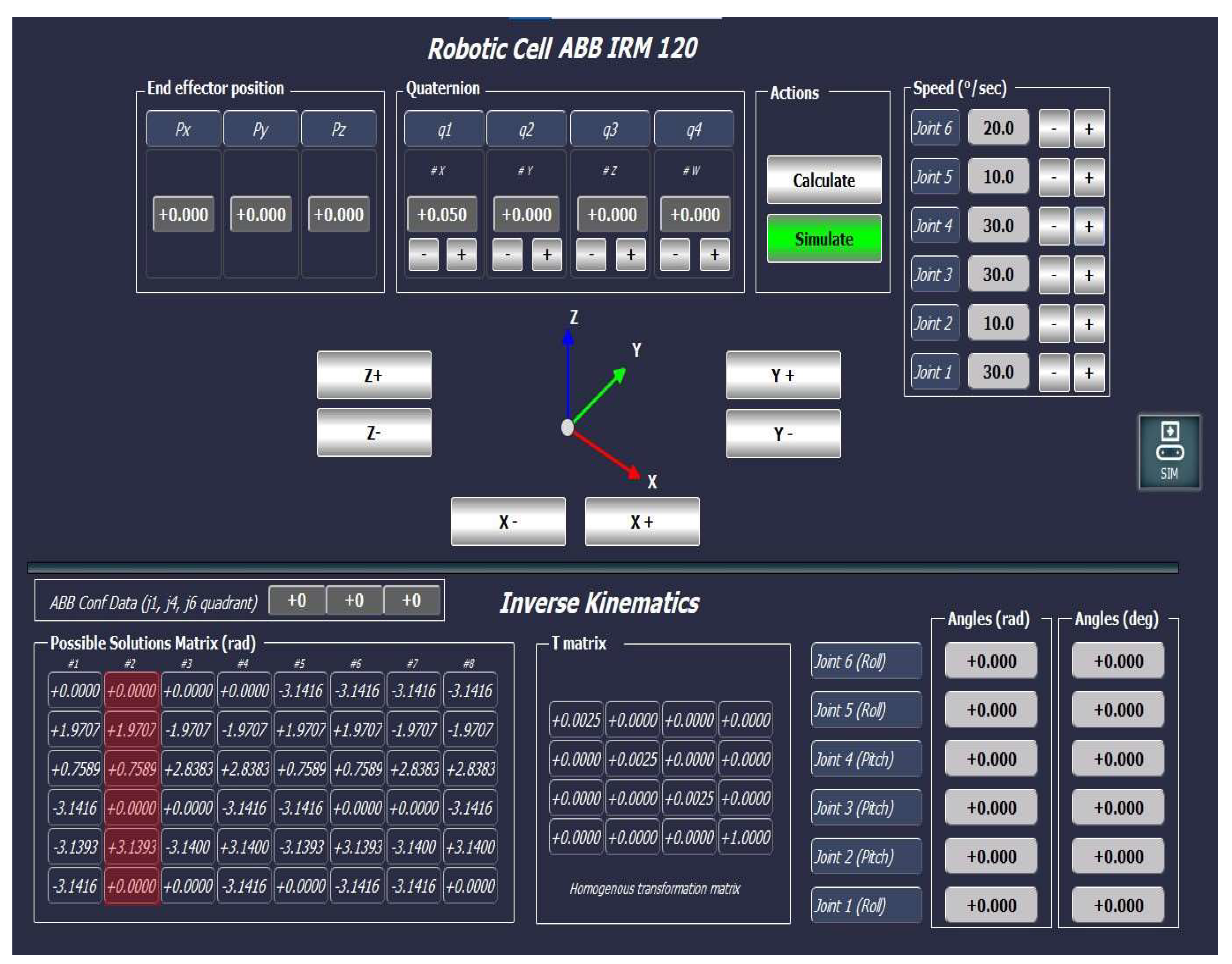Viewport: 1232px width, 964px height.
Task: Increase Joint 4 speed with plus
Action: point(1089,226)
